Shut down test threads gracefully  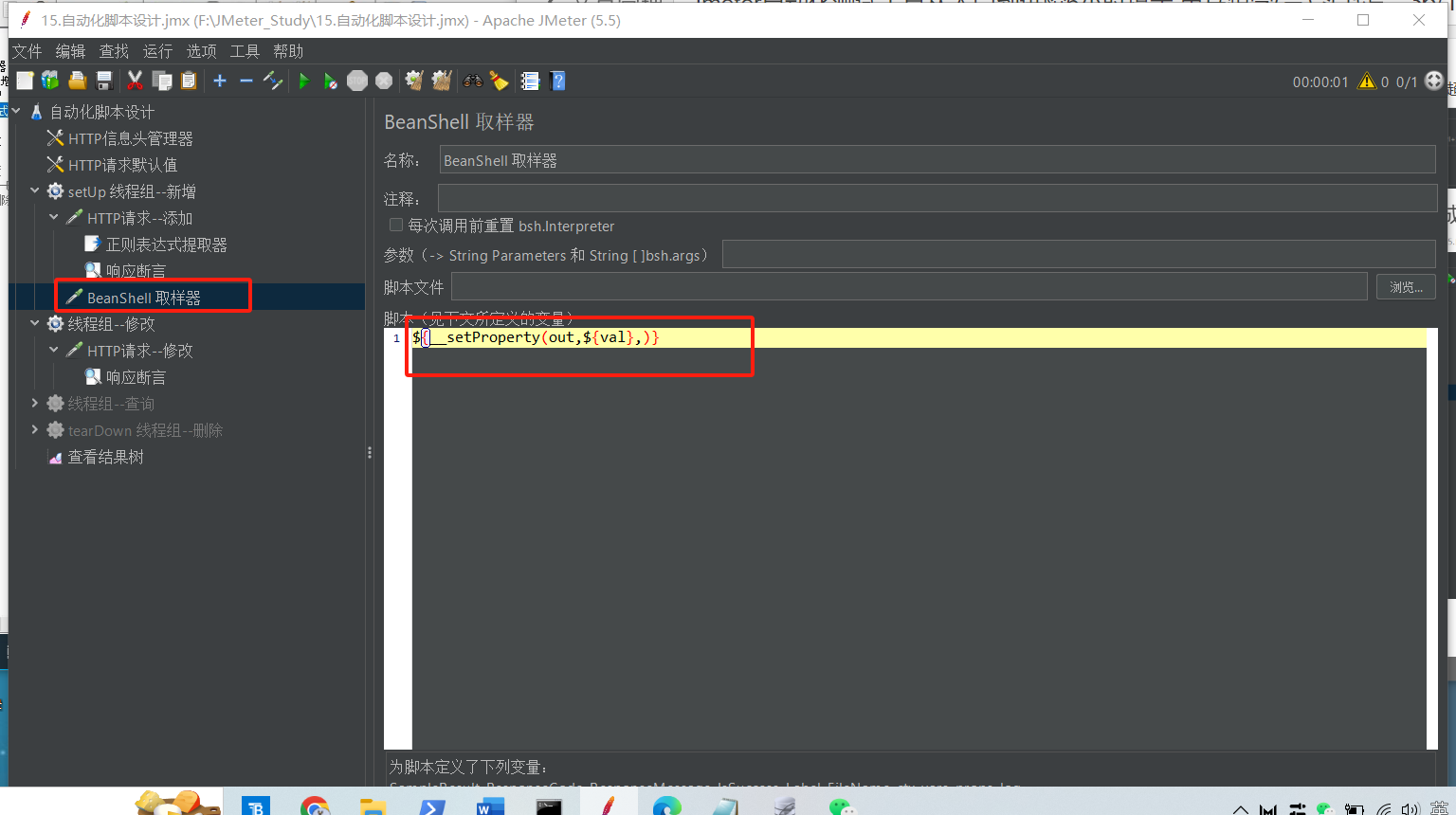(384, 81)
